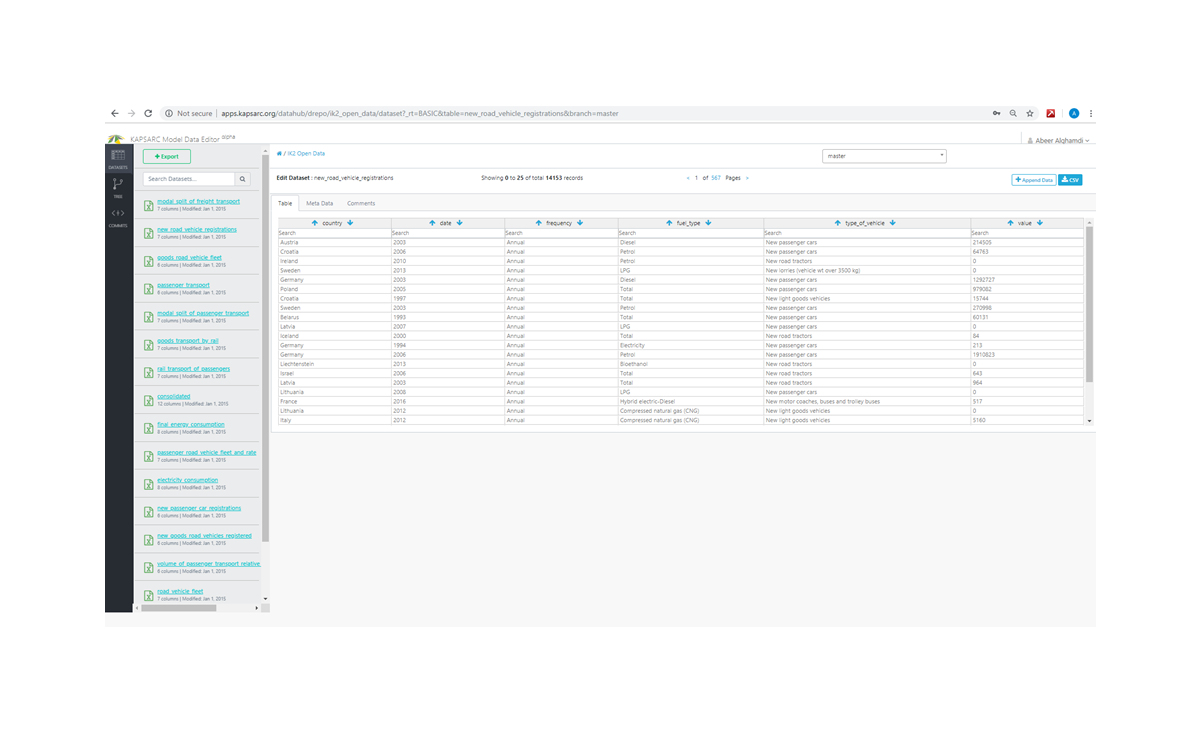The image size is (1201, 732).
Task: Click spreadsheet icon beside goods_road_vehicle_fleet
Action: tap(148, 261)
